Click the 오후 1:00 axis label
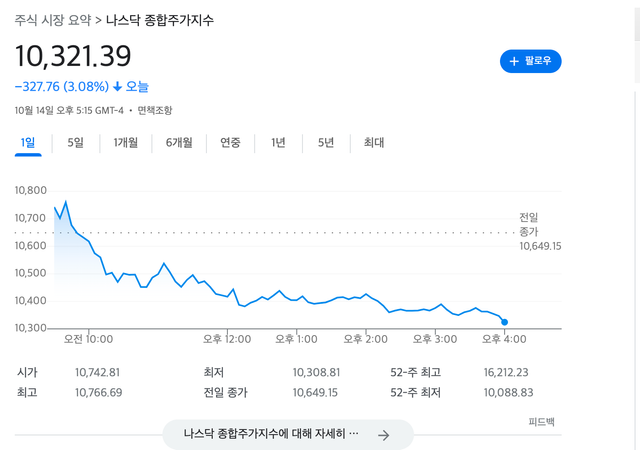640x450 pixels. tap(296, 339)
